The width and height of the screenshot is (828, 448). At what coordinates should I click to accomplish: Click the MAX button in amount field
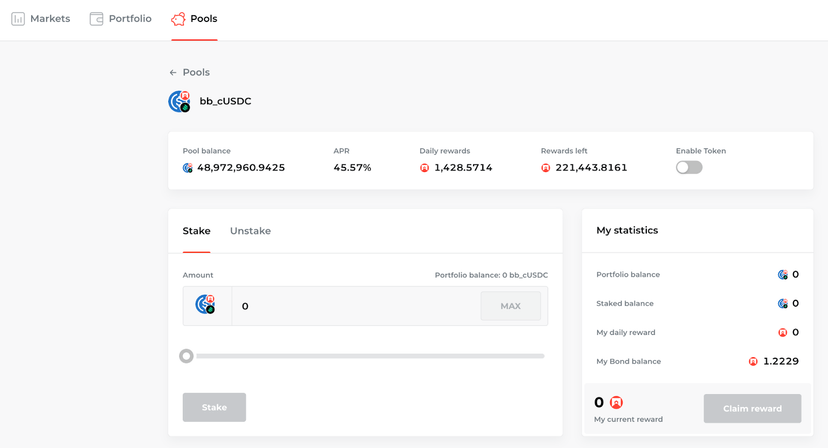coord(511,306)
